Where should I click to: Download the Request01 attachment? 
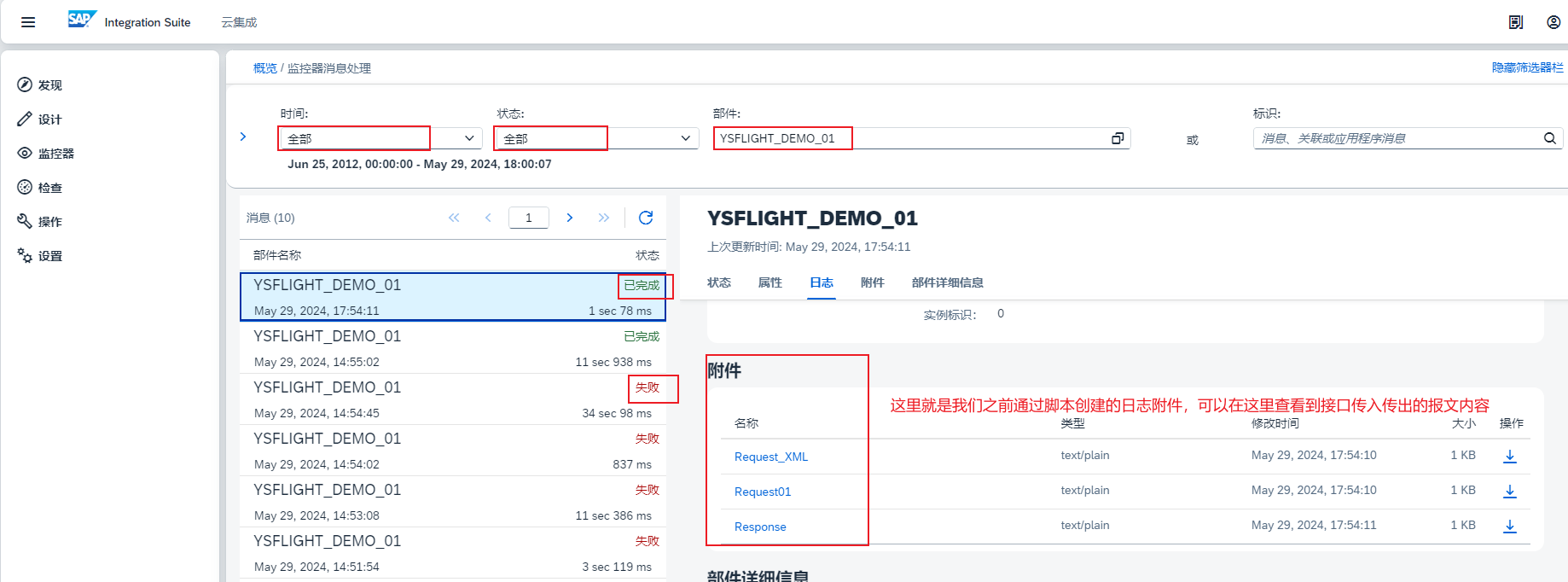point(1510,492)
